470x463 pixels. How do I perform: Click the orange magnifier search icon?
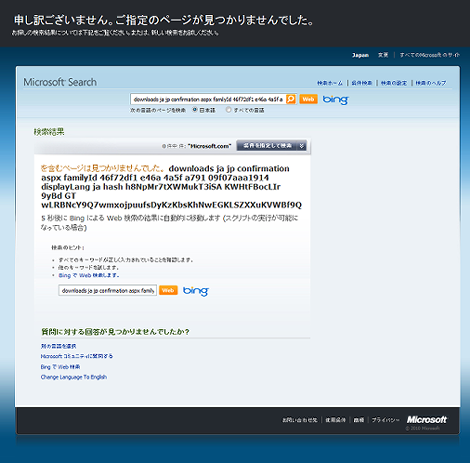(291, 99)
